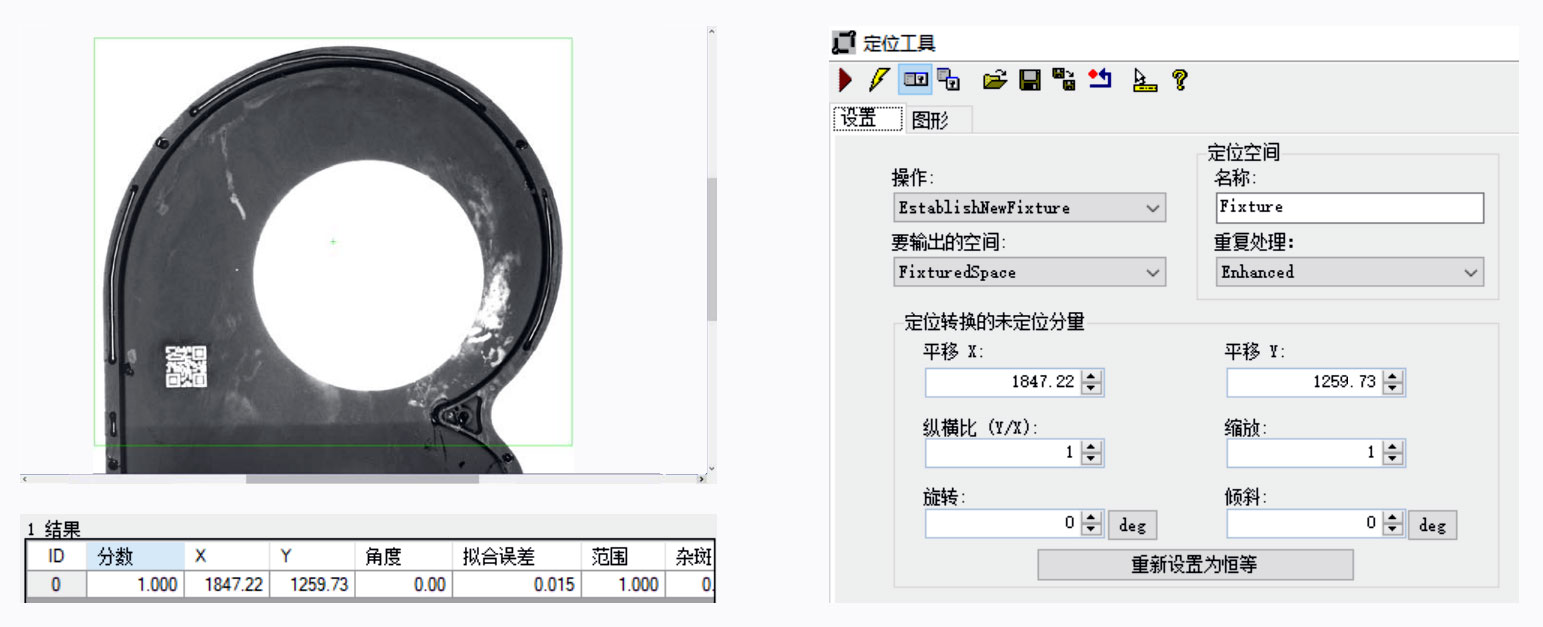The image size is (1543, 627).
Task: Select the 倾斜 value field
Action: tap(1305, 523)
